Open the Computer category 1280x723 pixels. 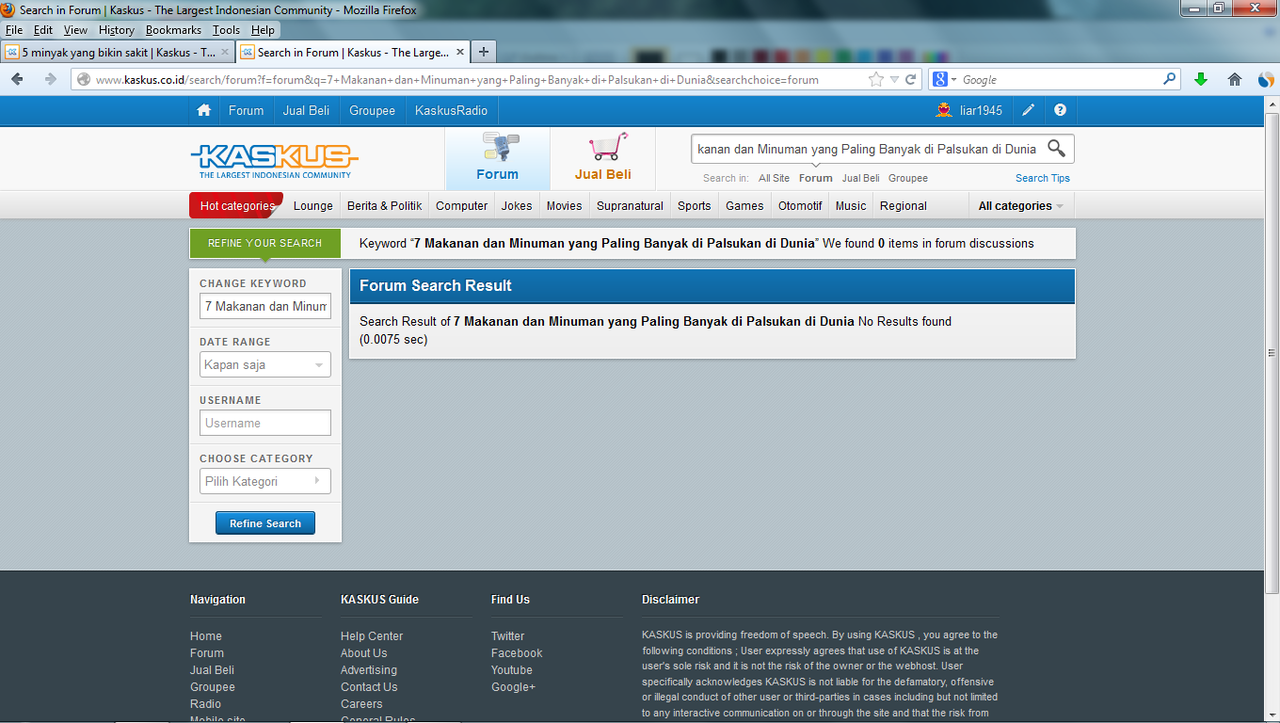click(x=462, y=206)
